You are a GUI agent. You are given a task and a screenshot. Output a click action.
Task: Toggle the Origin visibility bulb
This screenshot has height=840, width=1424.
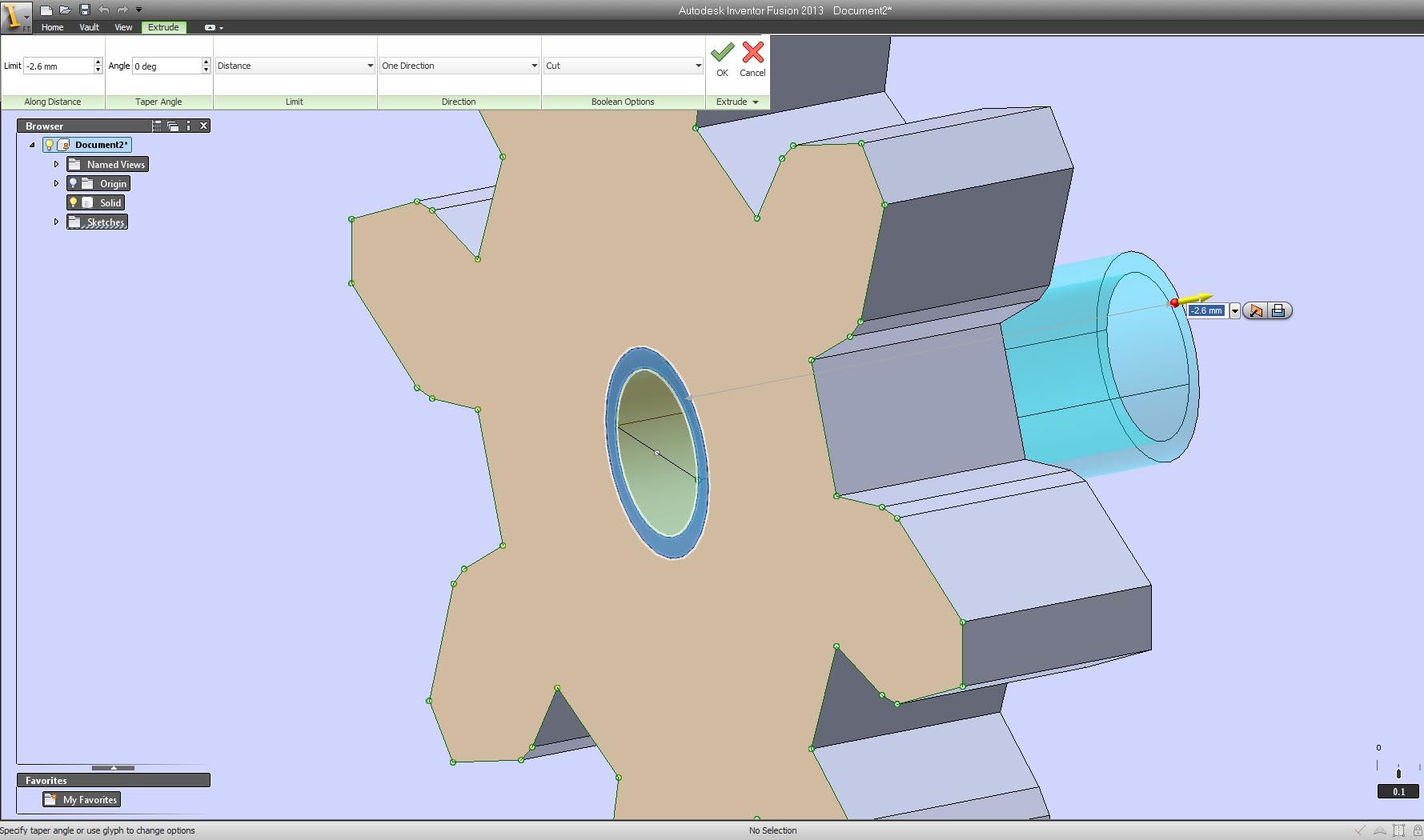(74, 182)
